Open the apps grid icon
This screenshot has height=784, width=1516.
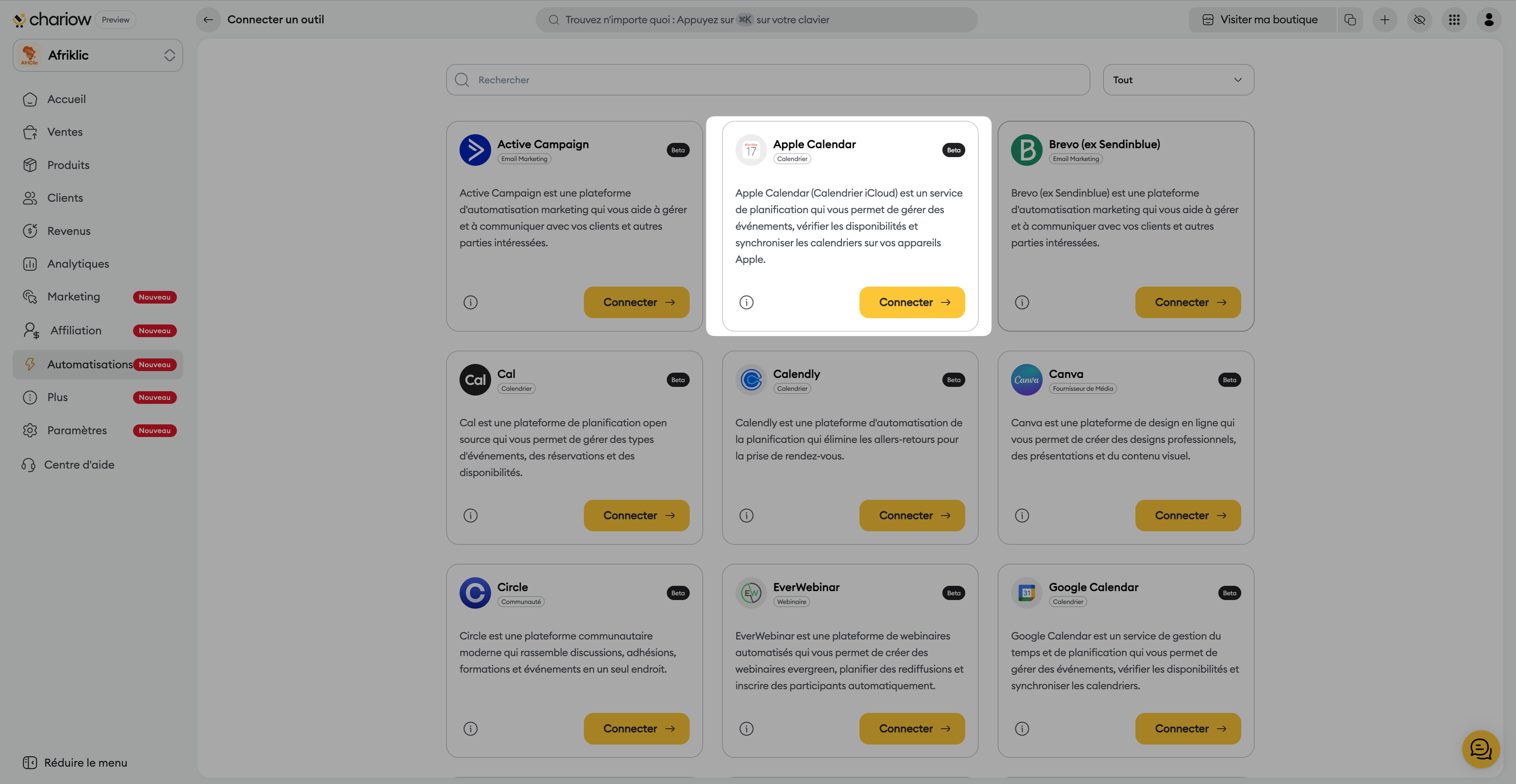click(1454, 19)
